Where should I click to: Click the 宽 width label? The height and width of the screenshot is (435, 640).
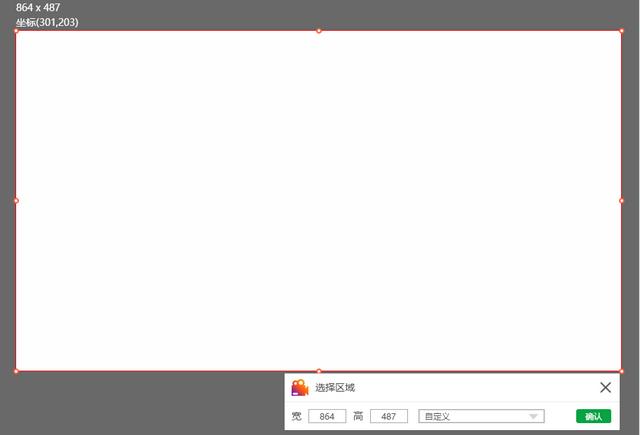(x=297, y=416)
